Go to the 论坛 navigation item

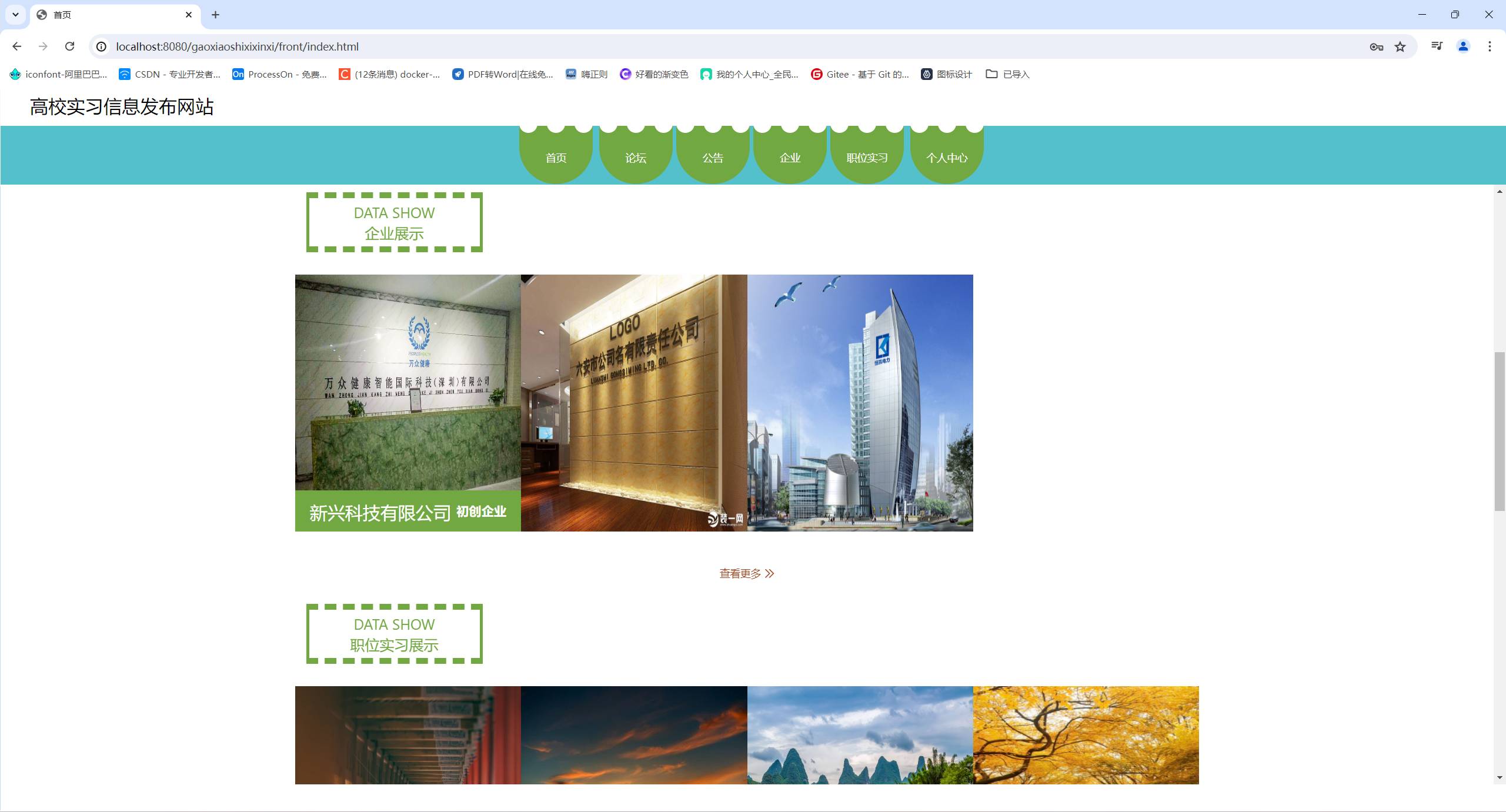click(x=635, y=158)
